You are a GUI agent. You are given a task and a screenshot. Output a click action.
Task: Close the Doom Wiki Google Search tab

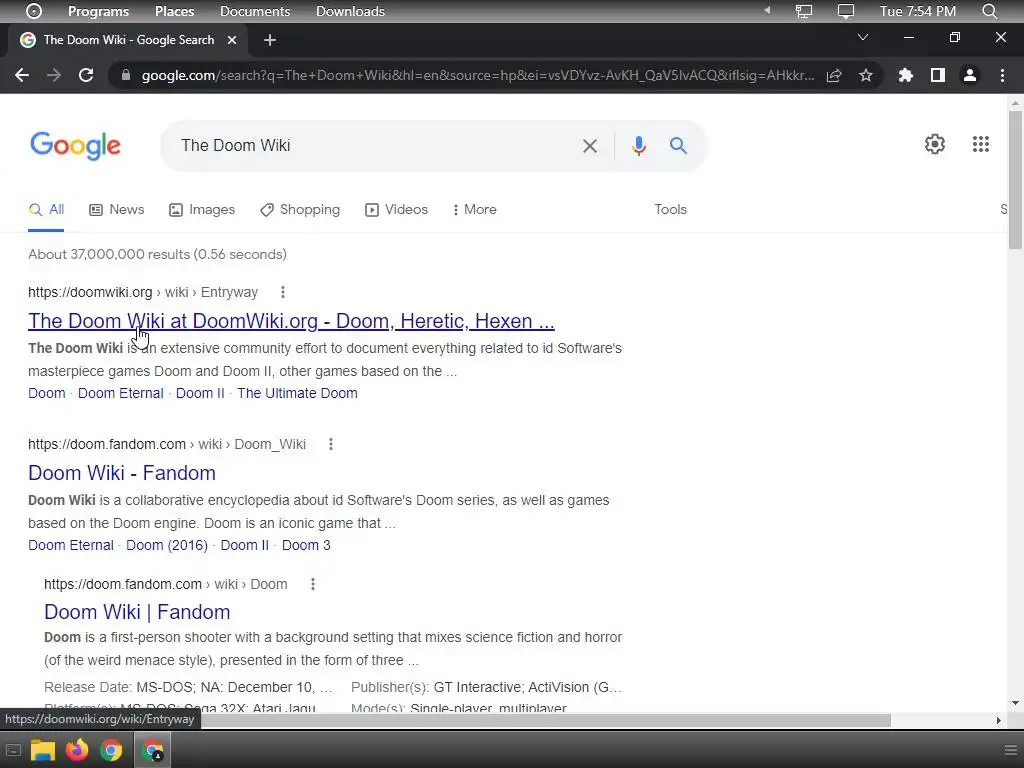pos(232,40)
